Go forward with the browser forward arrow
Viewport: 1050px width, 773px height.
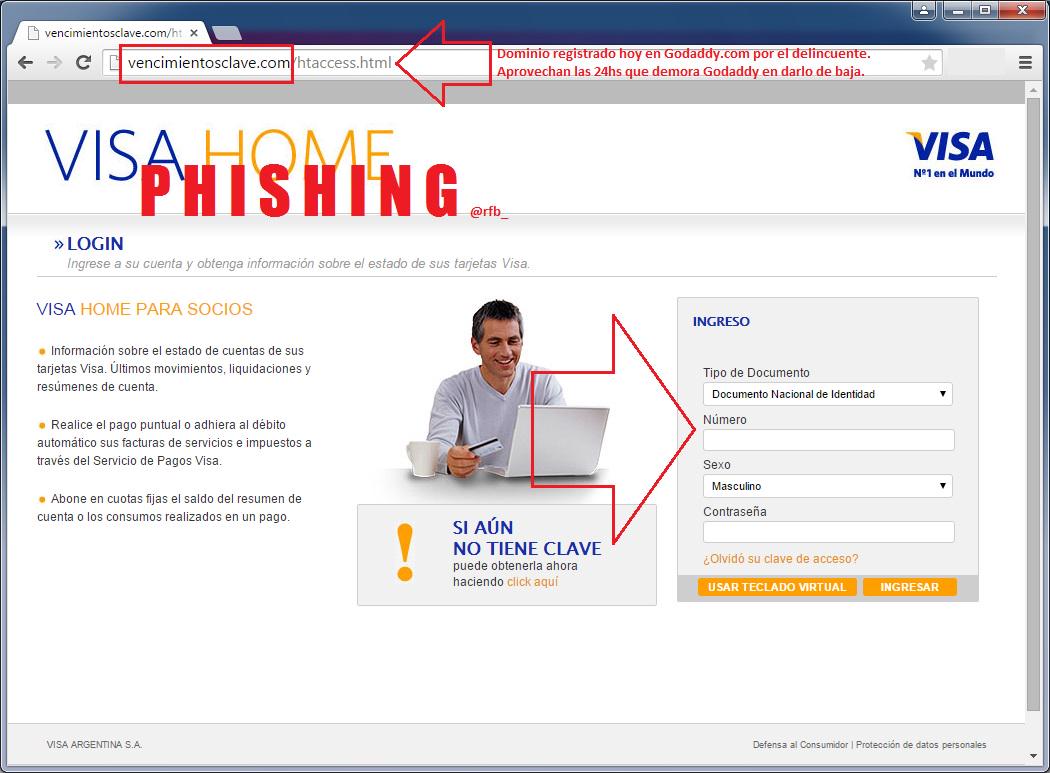54,63
